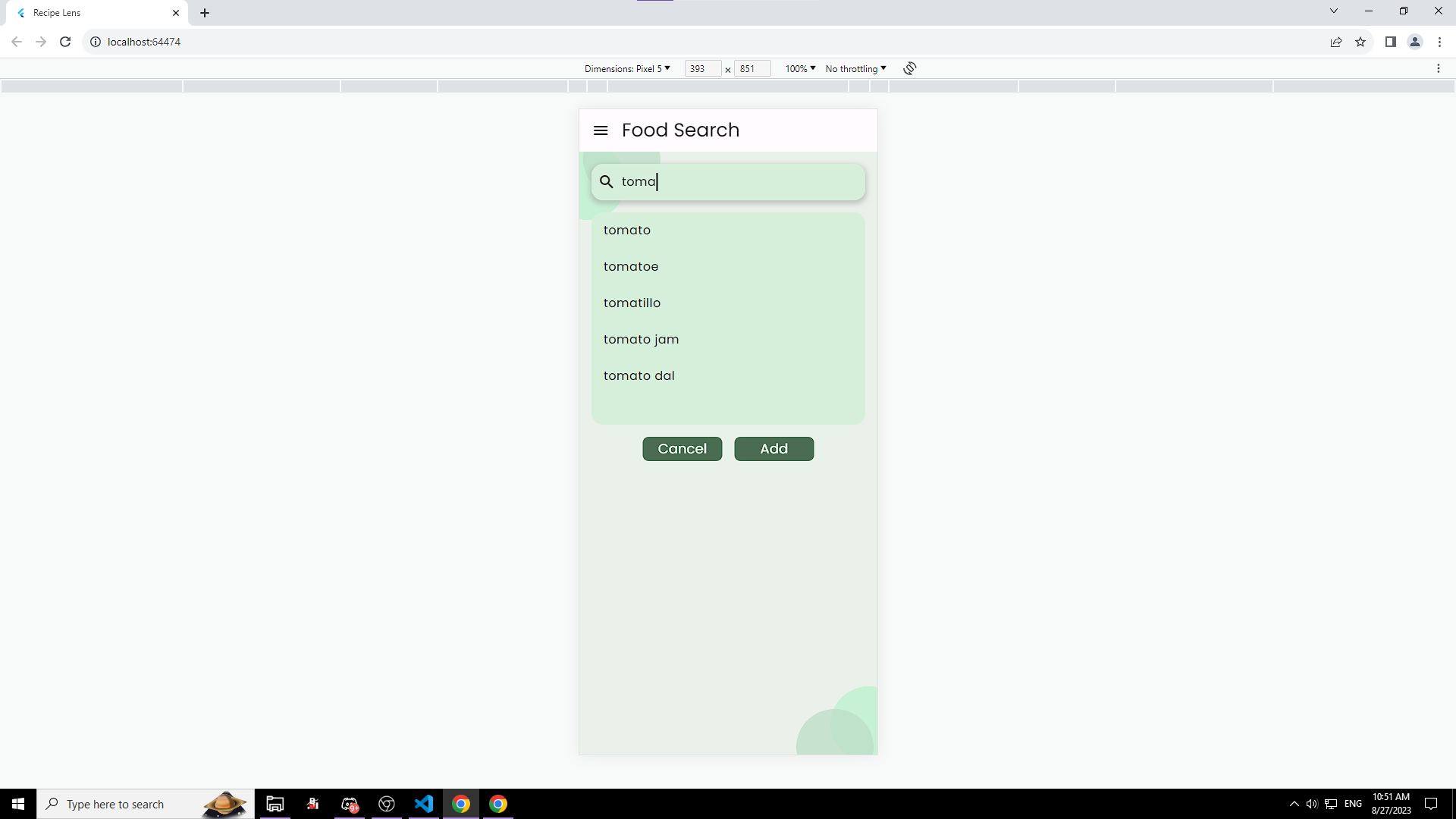Expand the Dimensions Pixel 5 dropdown
1456x819 pixels.
627,68
